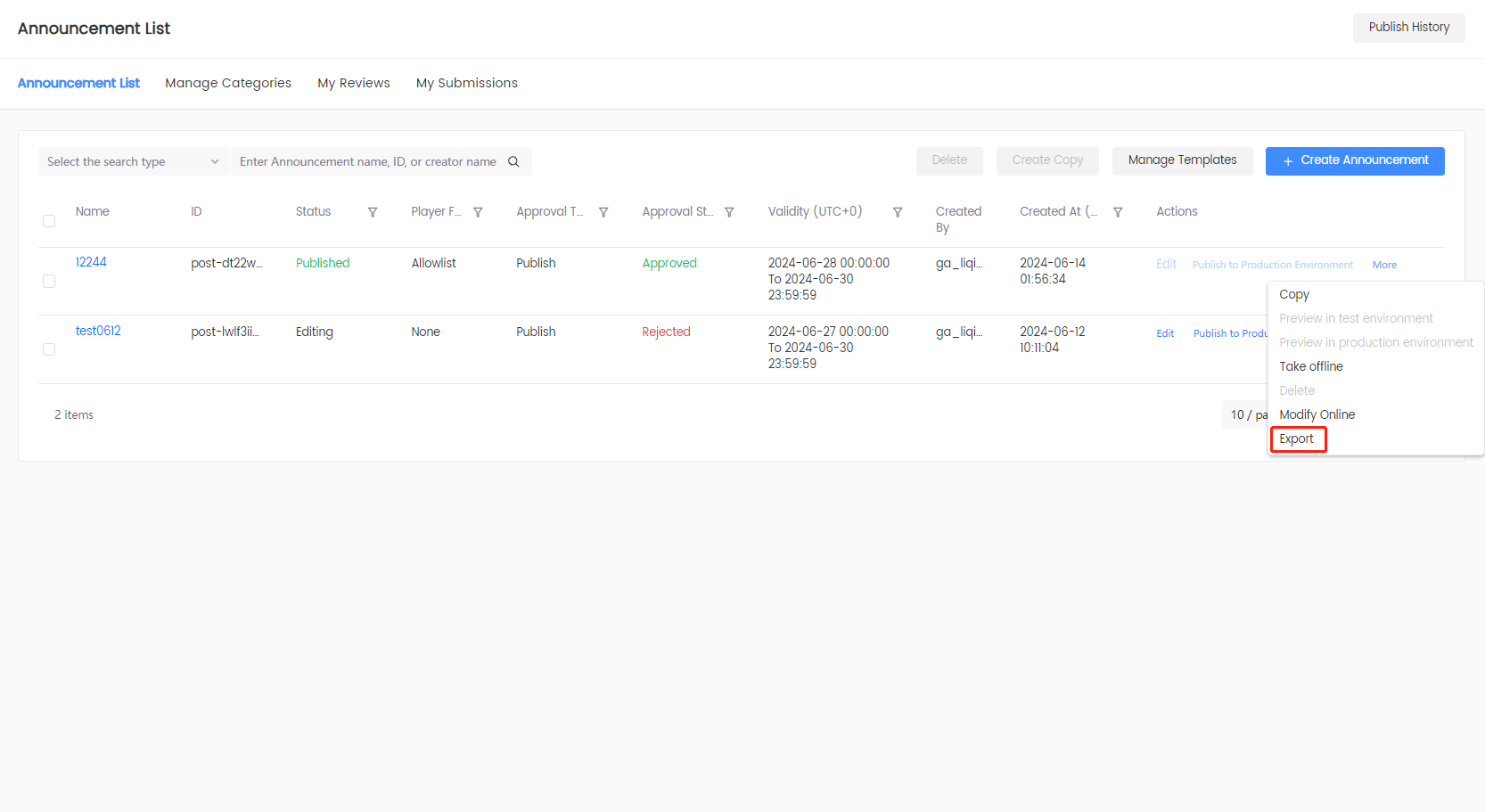Open the Approval Type column filter
Image resolution: width=1485 pixels, height=812 pixels.
[x=603, y=211]
